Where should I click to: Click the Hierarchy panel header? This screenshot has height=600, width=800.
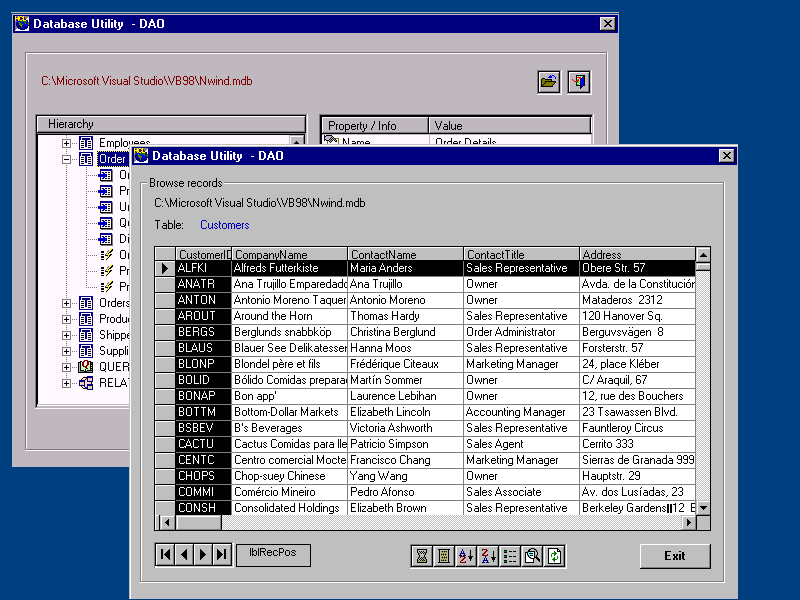[x=171, y=124]
